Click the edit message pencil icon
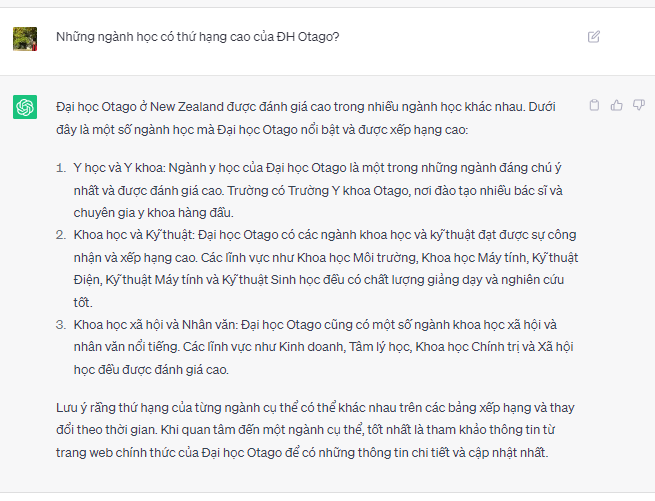 [594, 37]
